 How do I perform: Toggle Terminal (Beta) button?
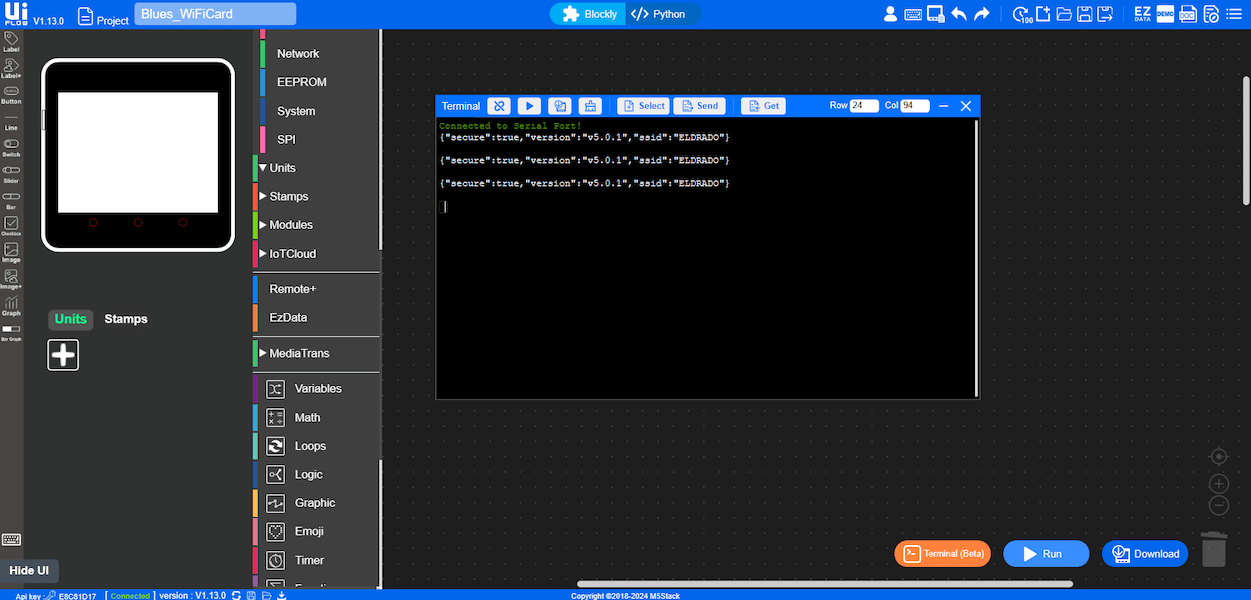942,554
